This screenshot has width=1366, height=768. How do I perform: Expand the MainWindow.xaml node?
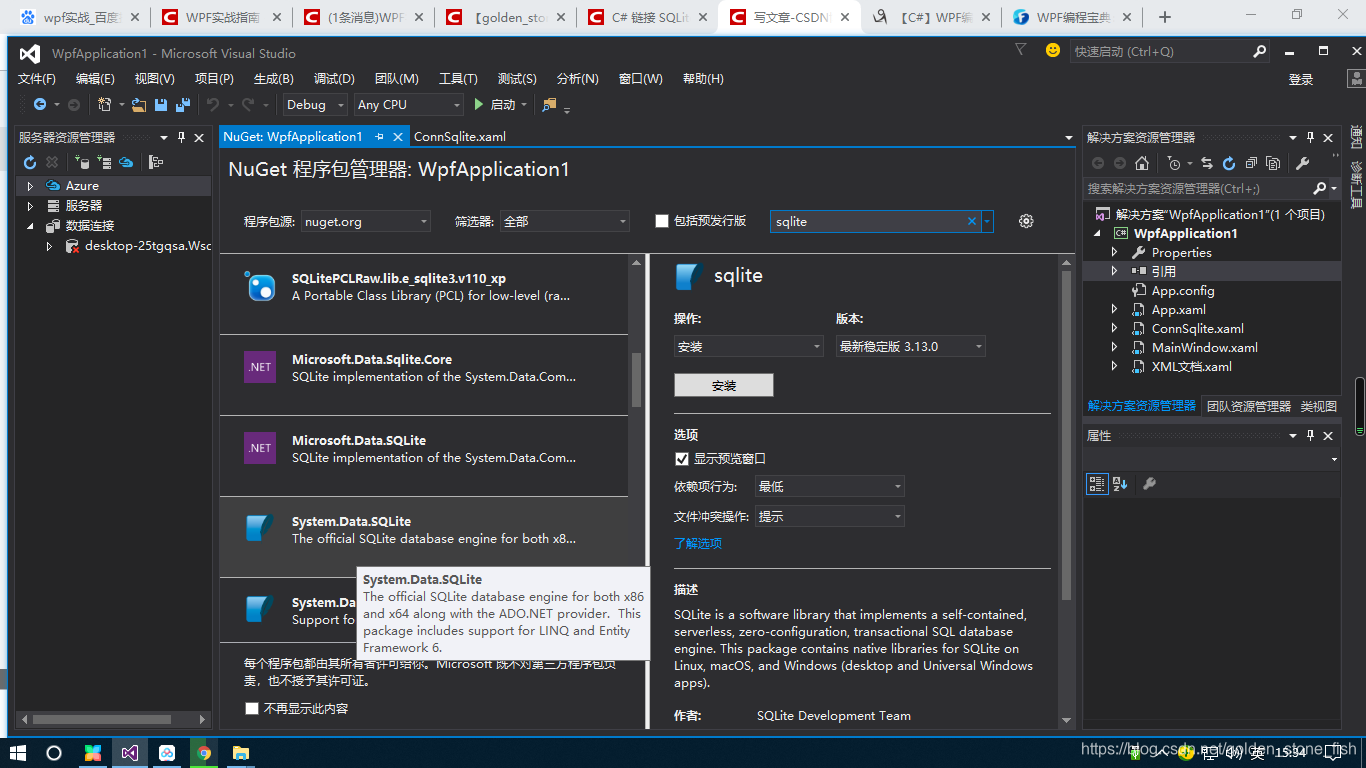tap(1114, 348)
